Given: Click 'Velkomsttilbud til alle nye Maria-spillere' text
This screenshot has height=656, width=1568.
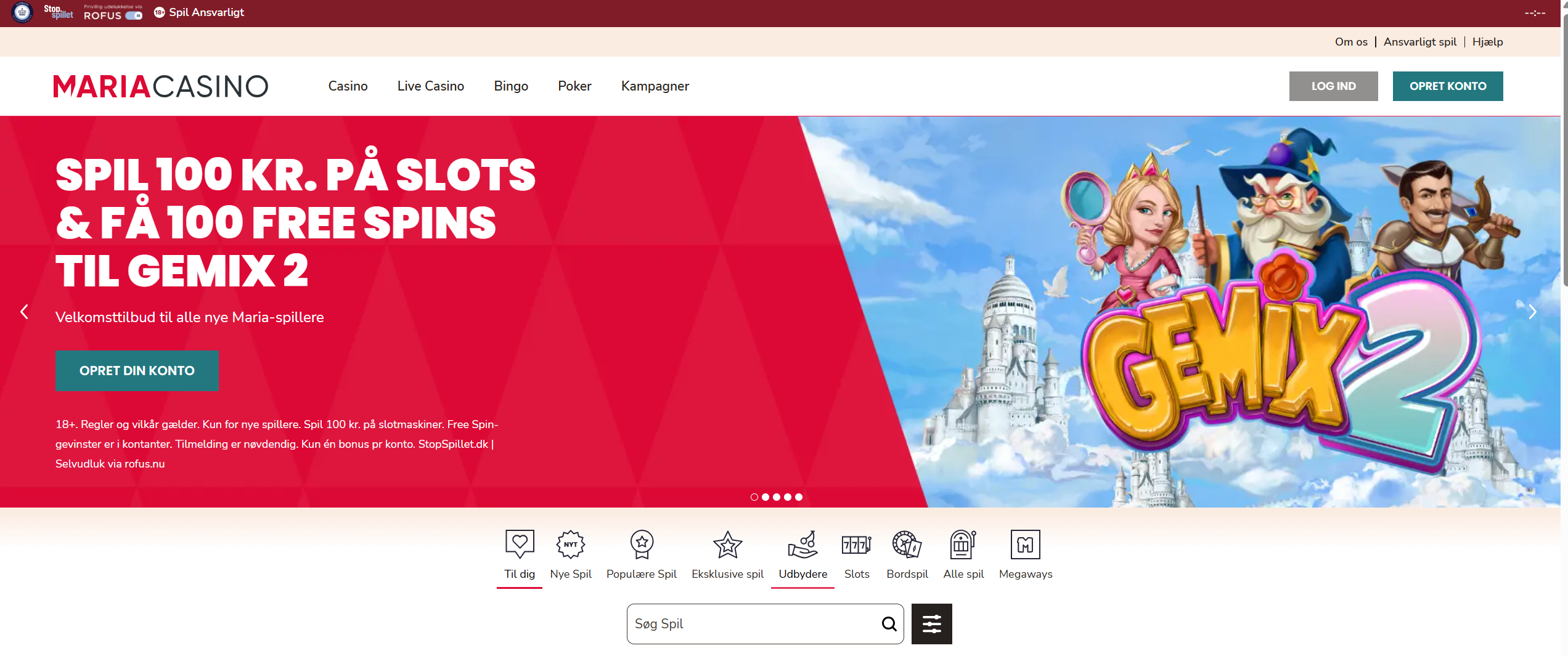Looking at the screenshot, I should (190, 317).
